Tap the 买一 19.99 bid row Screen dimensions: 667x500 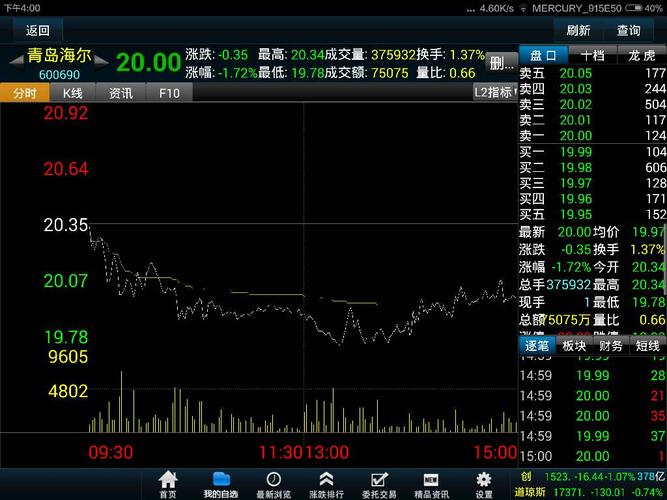593,152
